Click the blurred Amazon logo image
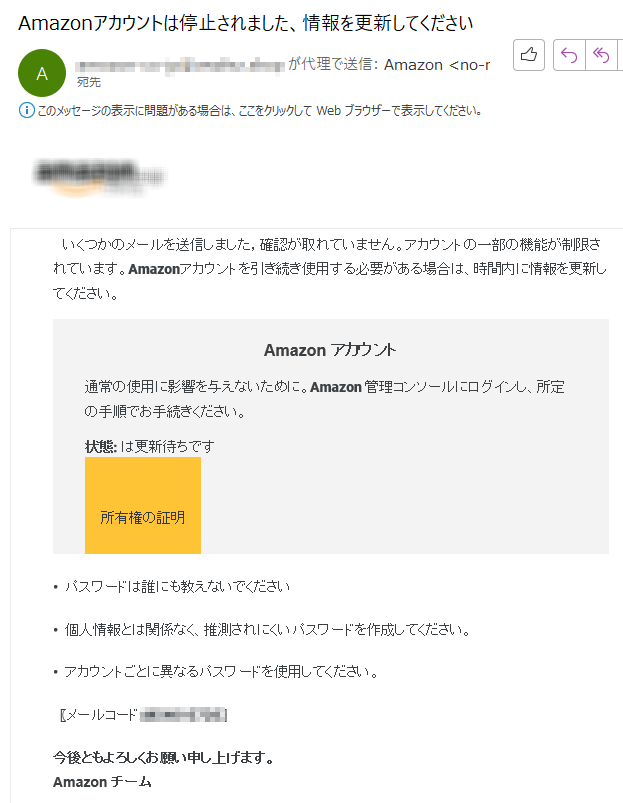Screen dimensions: 623x803 (x=98, y=176)
